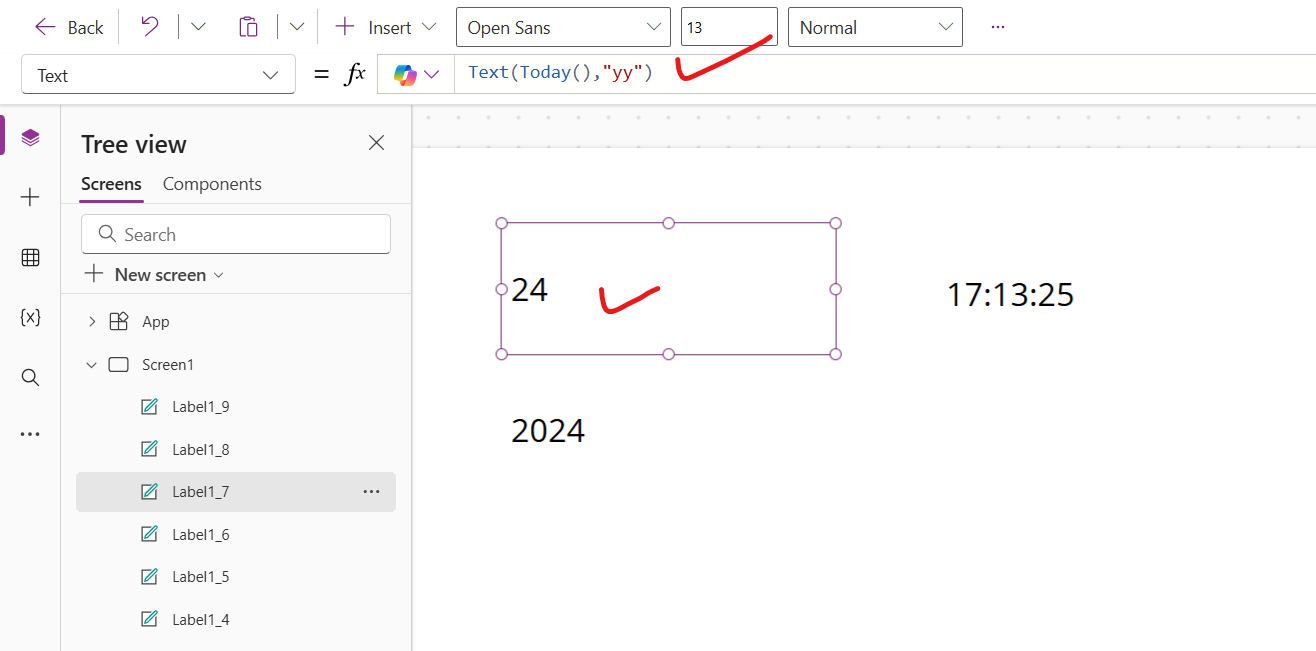Go Back from the editor

click(x=69, y=27)
